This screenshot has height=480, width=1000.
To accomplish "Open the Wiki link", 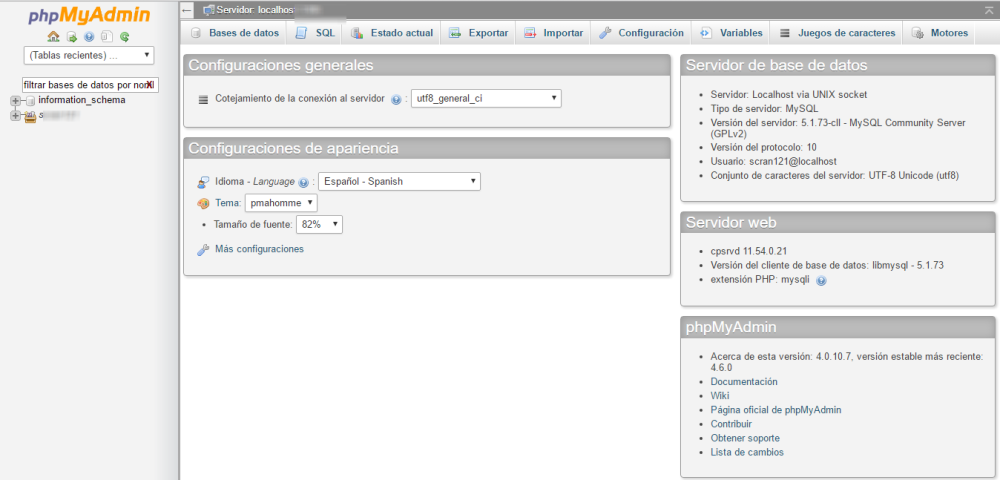I will [721, 395].
